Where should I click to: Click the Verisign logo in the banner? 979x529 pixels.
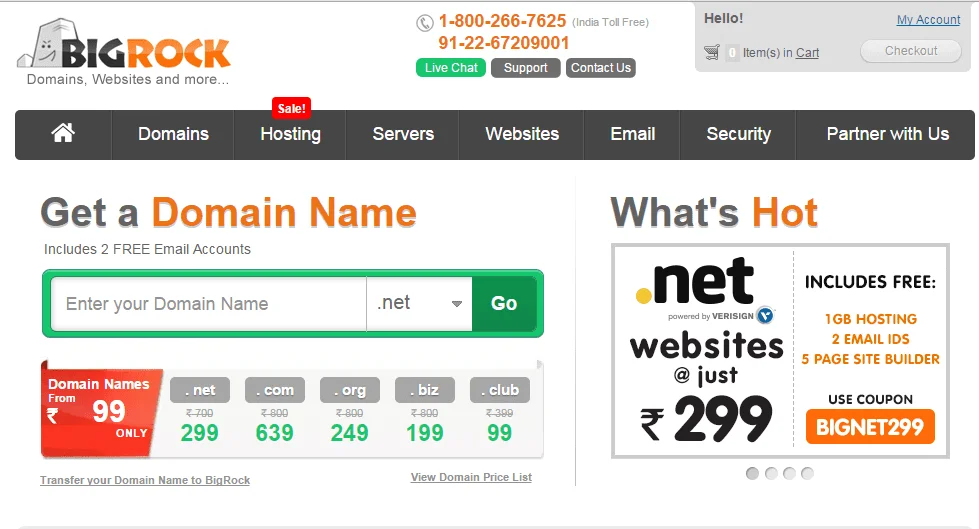765,315
